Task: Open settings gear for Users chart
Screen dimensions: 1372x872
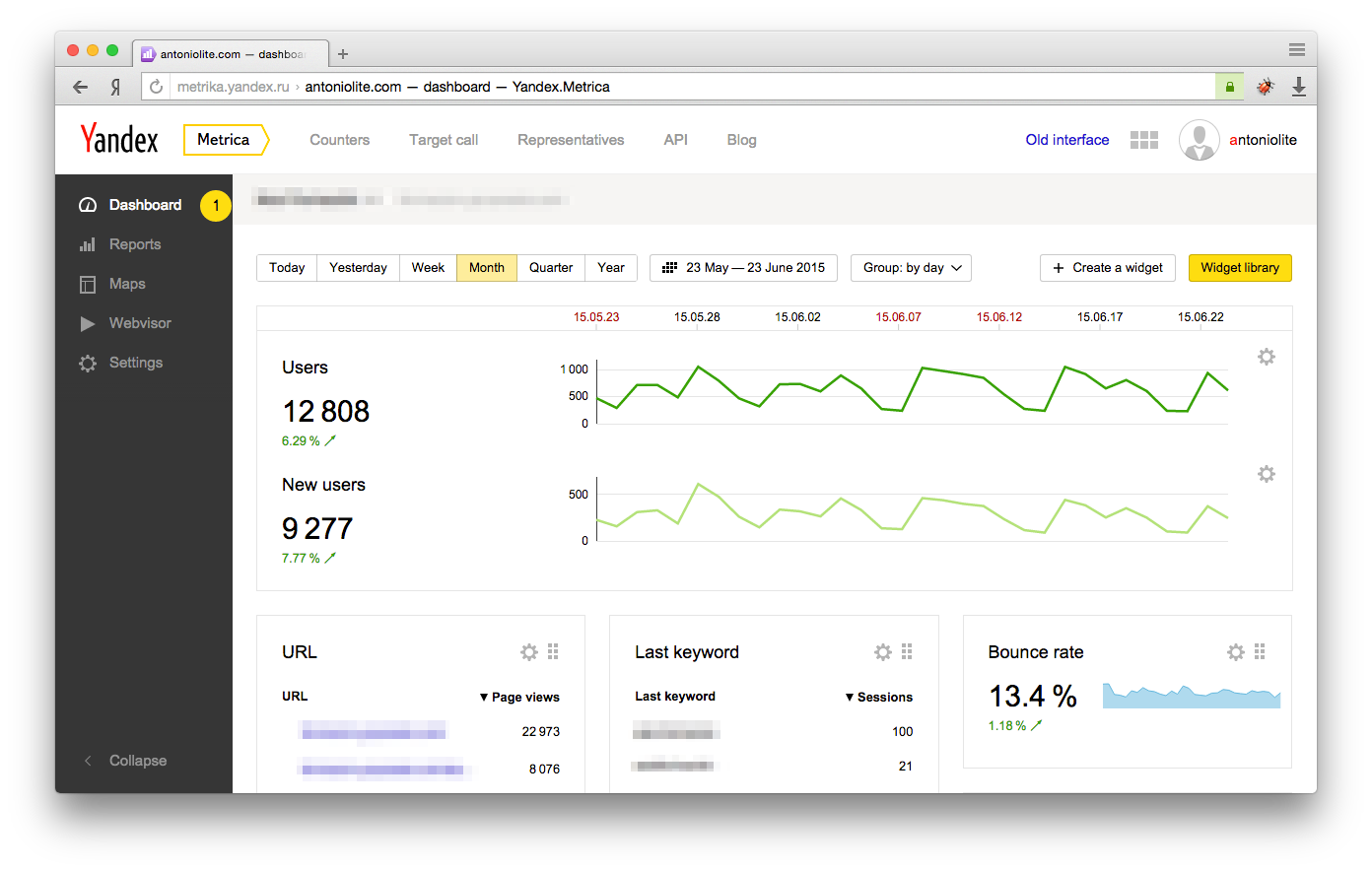Action: [x=1267, y=357]
